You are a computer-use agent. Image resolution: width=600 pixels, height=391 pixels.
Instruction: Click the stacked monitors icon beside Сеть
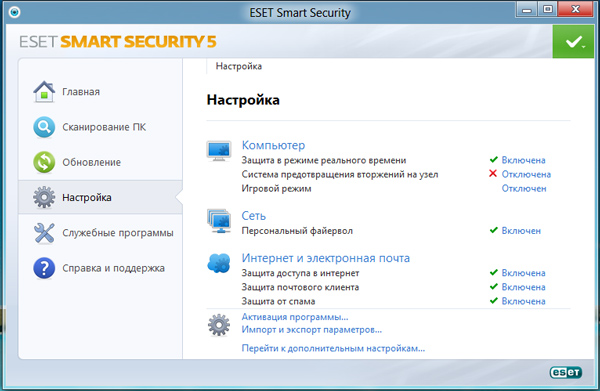(219, 221)
